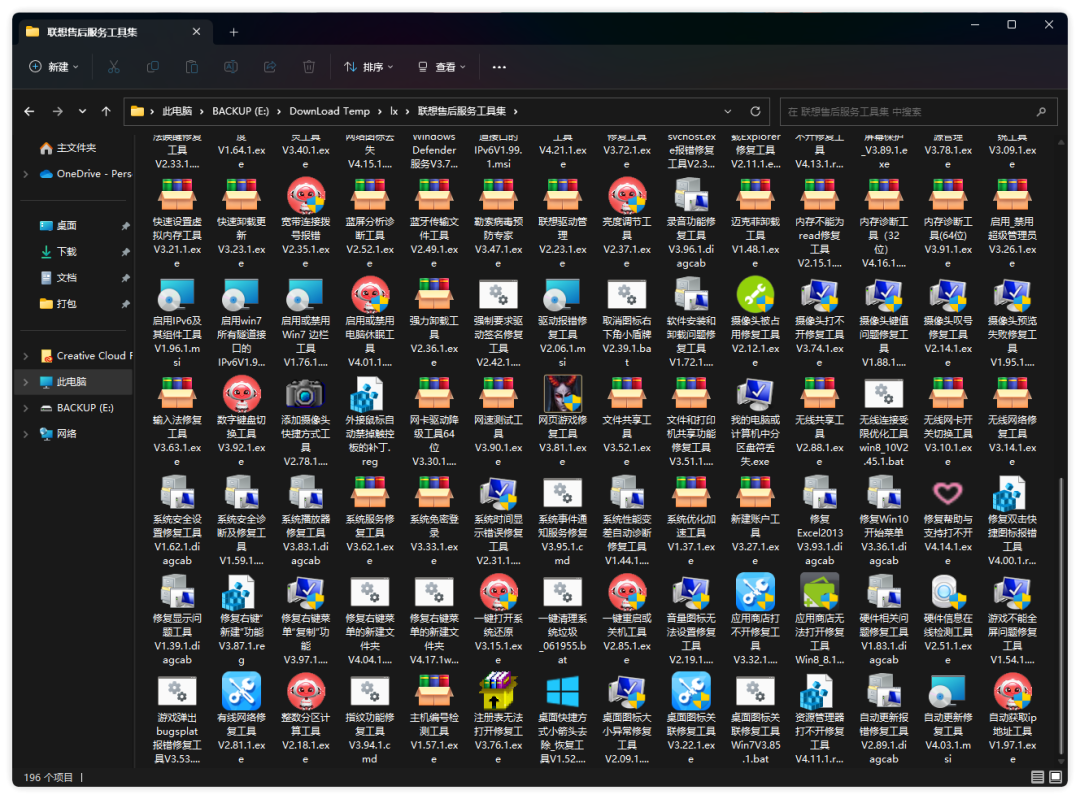Open 下载 in quick access

pos(66,252)
